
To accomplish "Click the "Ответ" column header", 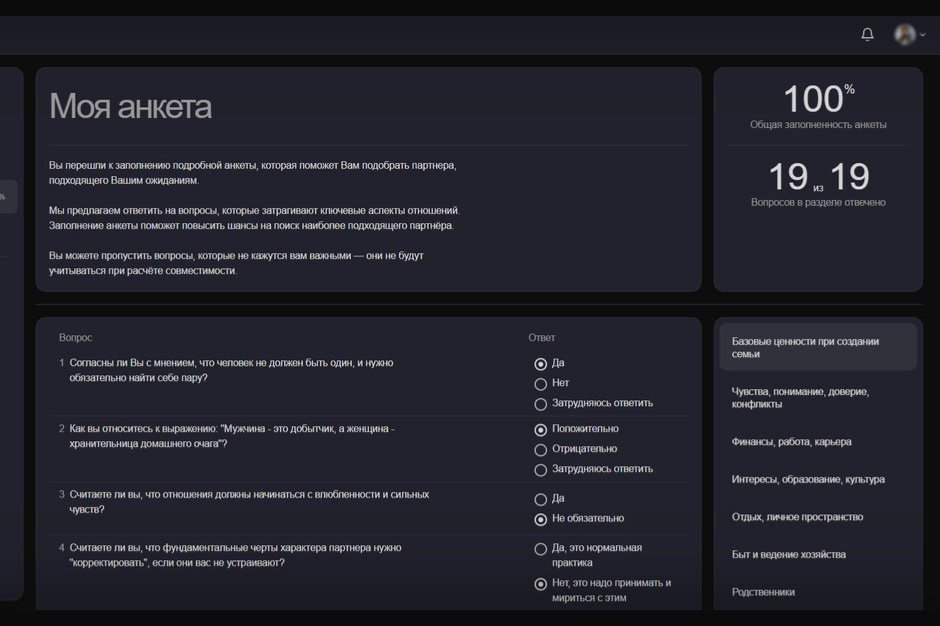I will (541, 338).
